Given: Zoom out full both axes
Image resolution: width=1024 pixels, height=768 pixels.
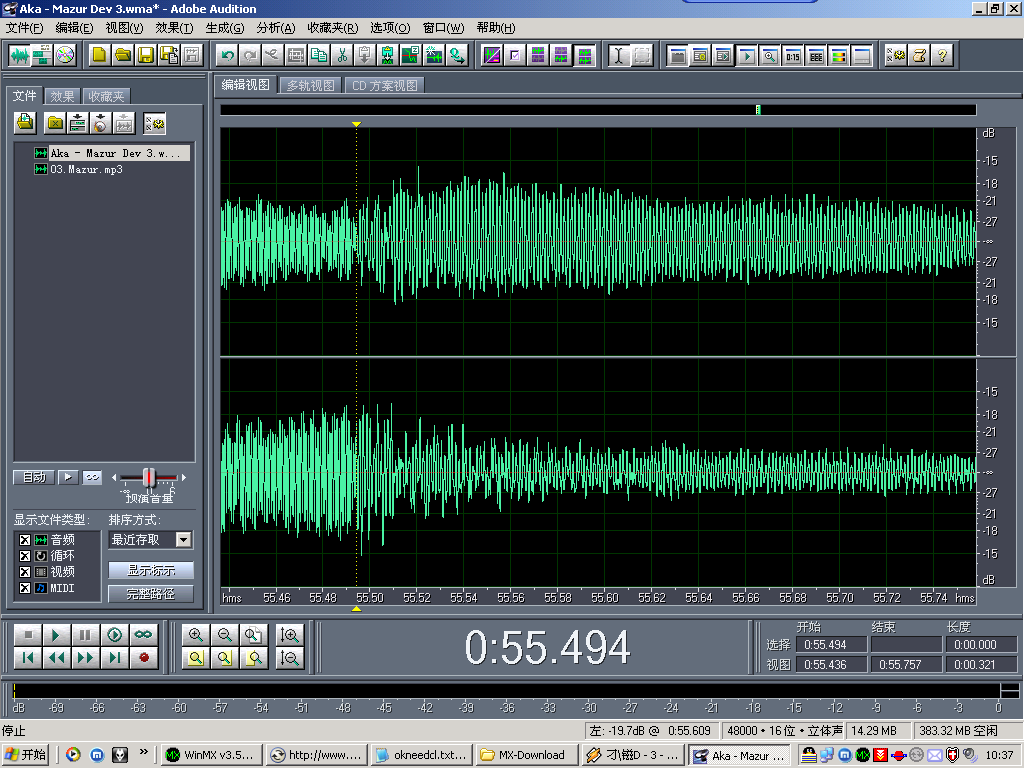Looking at the screenshot, I should pos(253,635).
